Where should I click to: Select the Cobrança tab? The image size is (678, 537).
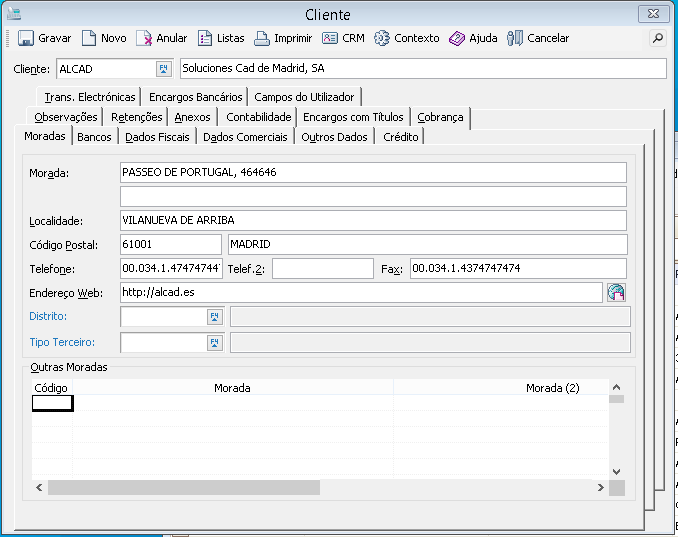point(440,117)
